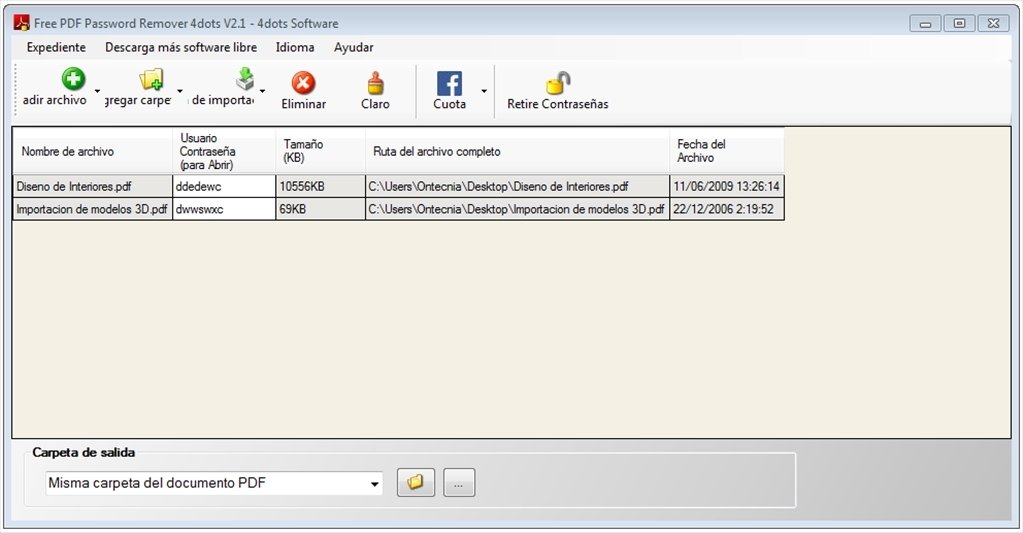
Task: Click the Usuario Contraseña column header
Action: click(x=224, y=151)
